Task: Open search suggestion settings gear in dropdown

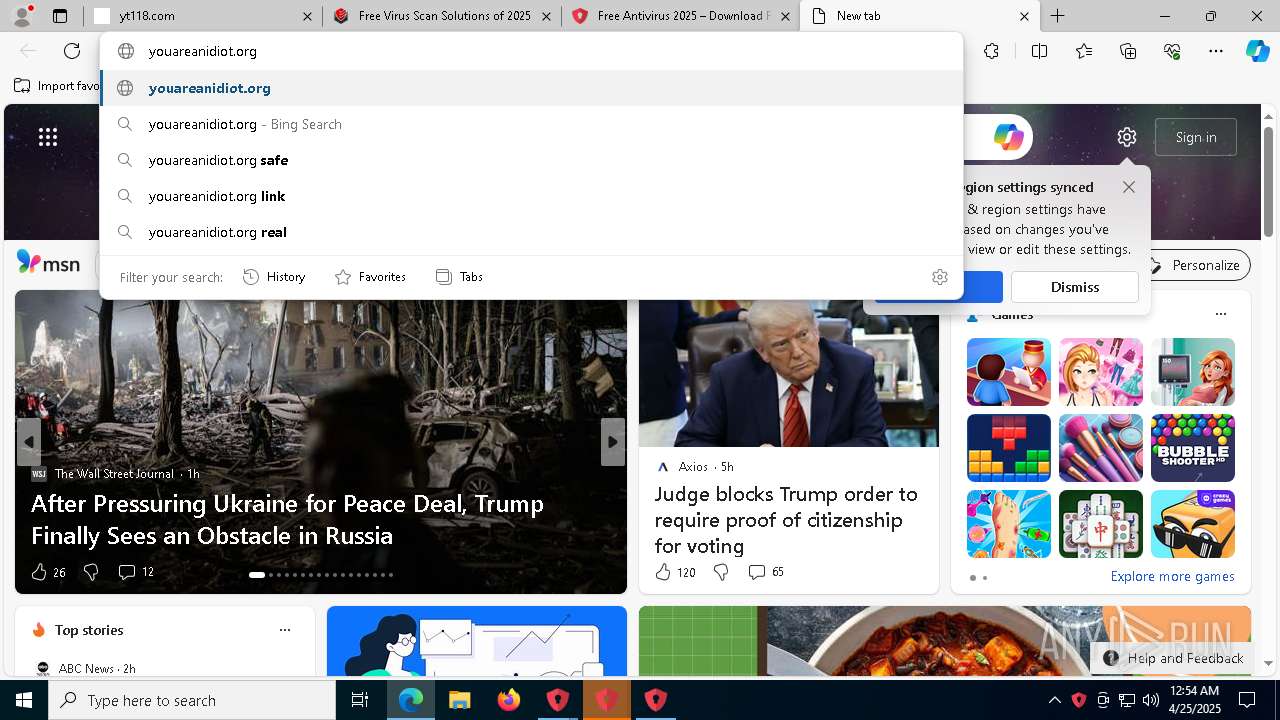Action: (939, 277)
